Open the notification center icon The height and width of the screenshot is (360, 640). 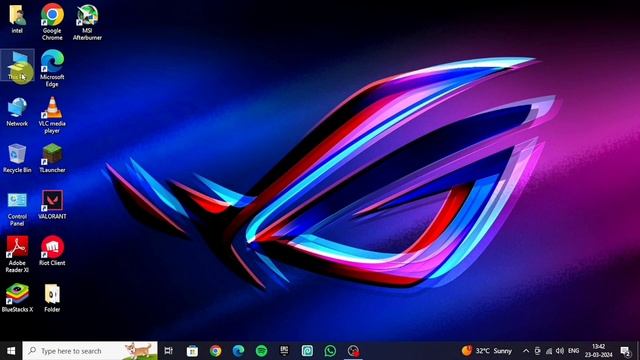625,351
